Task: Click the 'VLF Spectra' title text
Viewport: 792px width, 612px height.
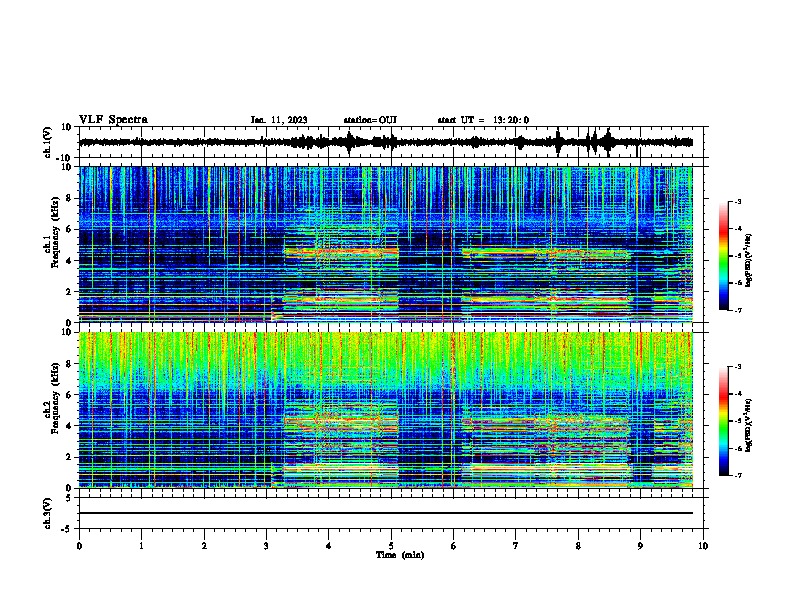Action: [x=113, y=119]
